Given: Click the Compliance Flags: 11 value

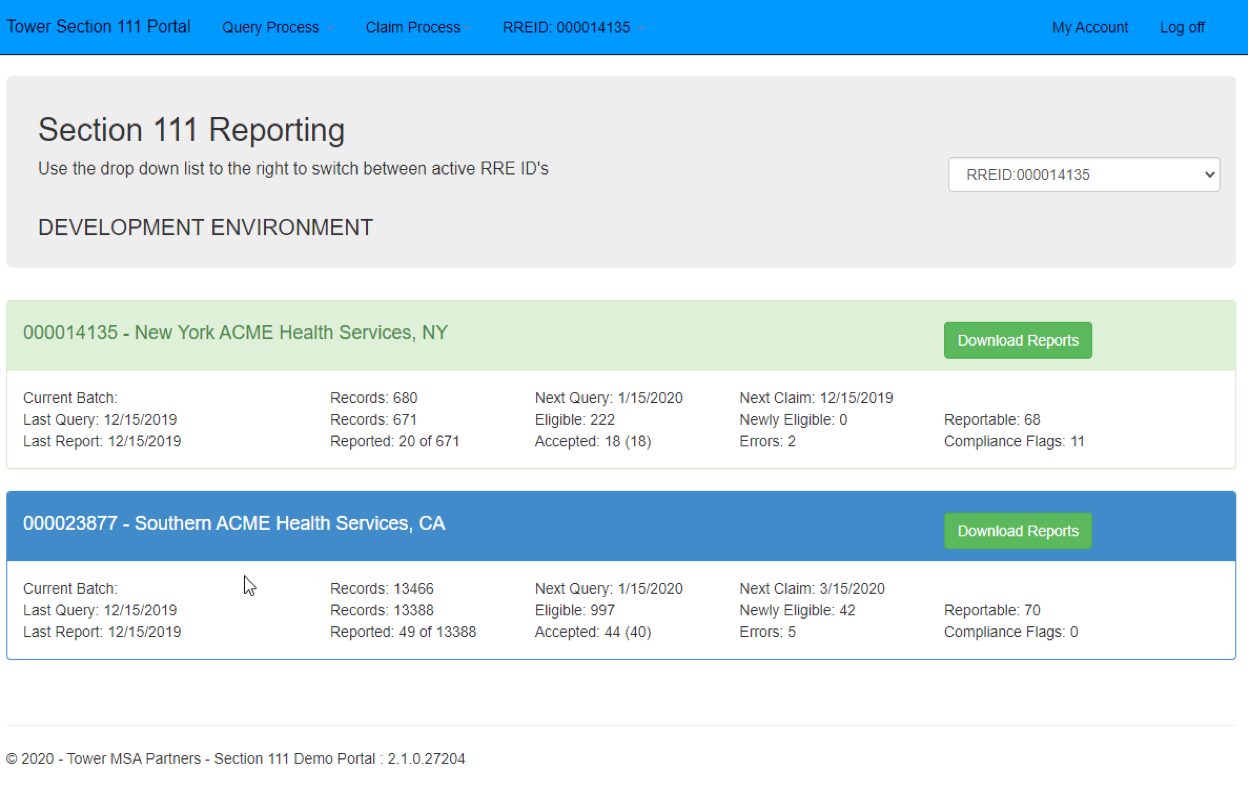Looking at the screenshot, I should [1014, 440].
